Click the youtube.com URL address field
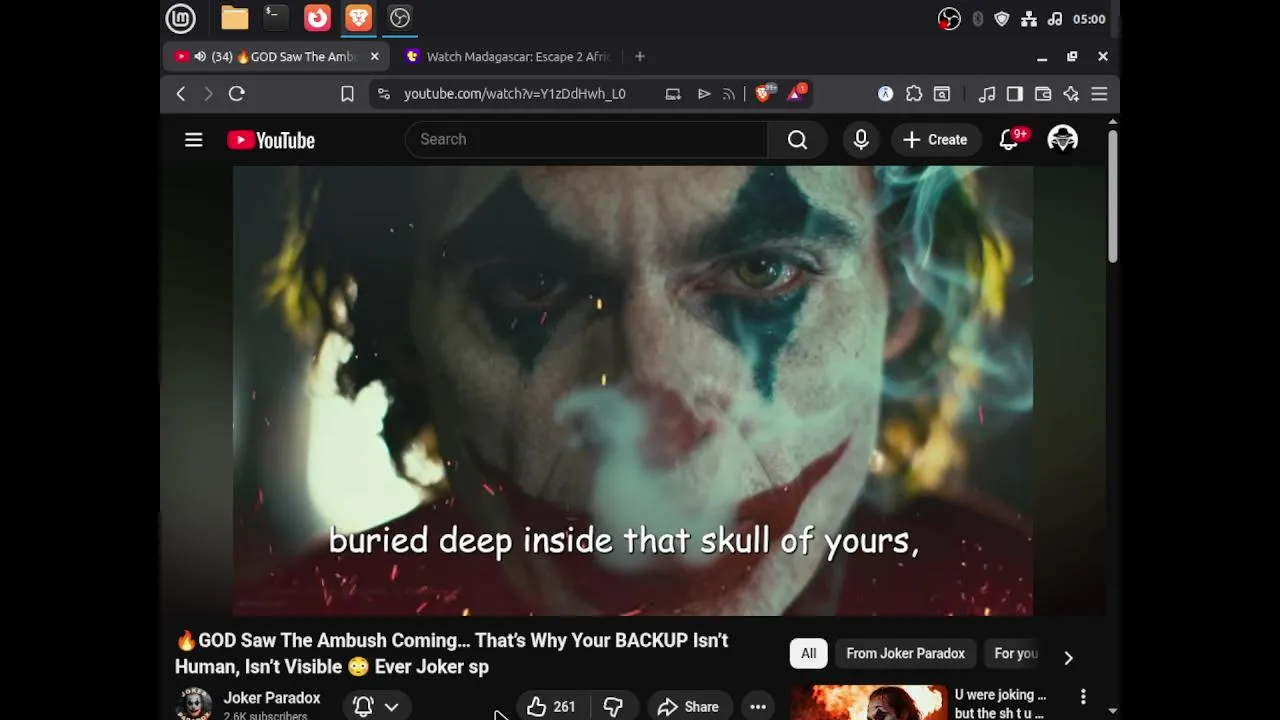1280x720 pixels. (514, 94)
